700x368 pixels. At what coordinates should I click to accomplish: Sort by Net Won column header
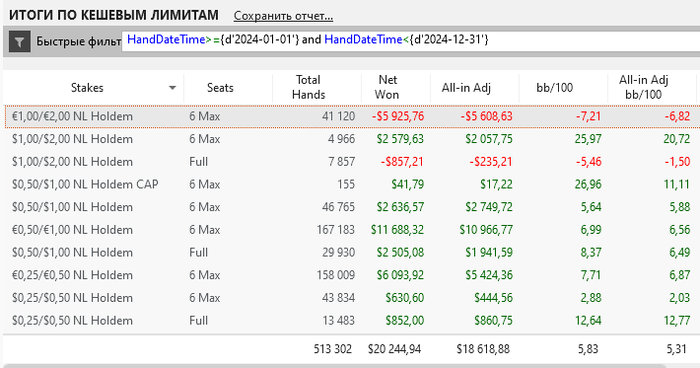[x=387, y=87]
